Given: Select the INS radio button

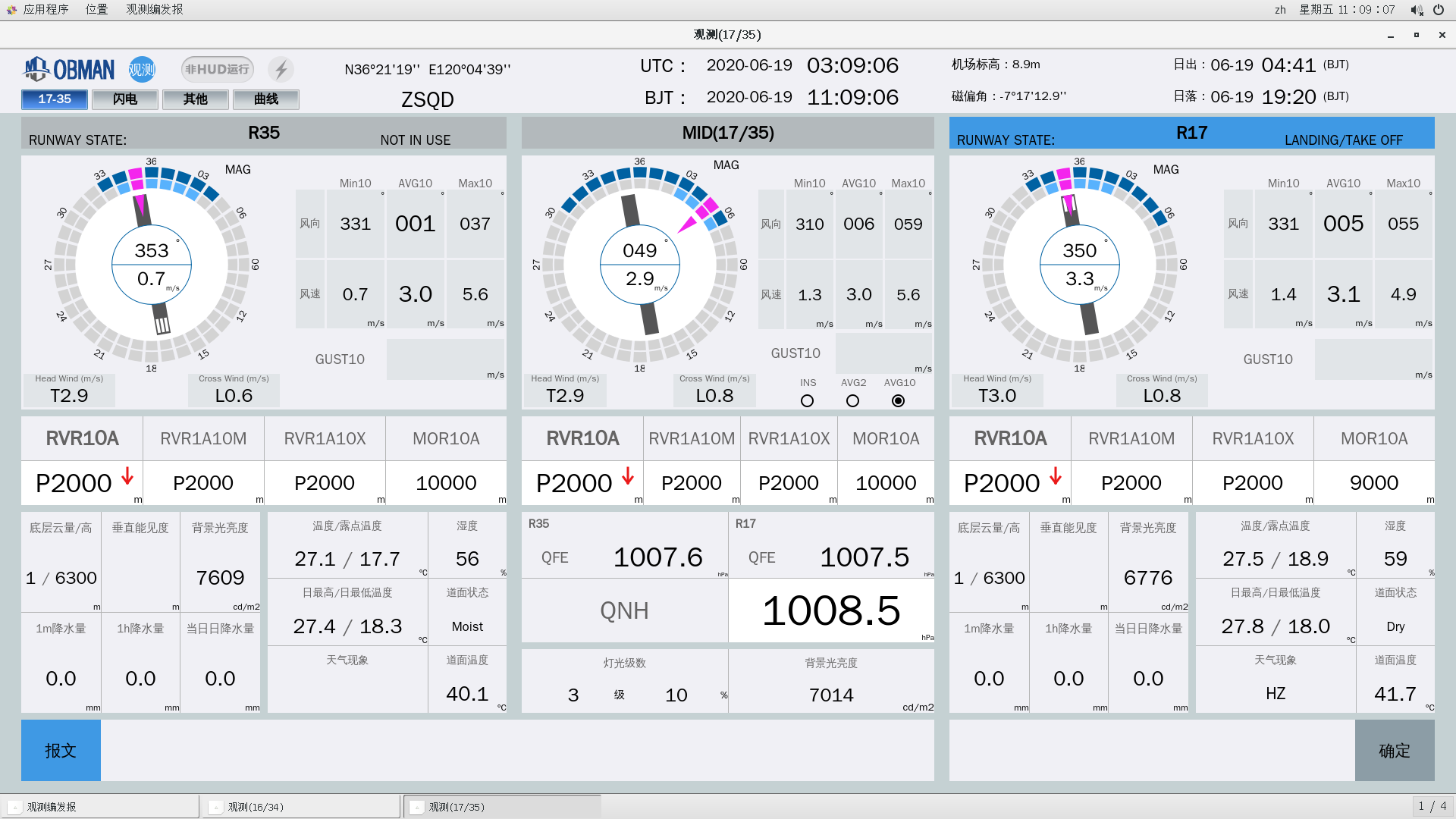Looking at the screenshot, I should pos(807,401).
